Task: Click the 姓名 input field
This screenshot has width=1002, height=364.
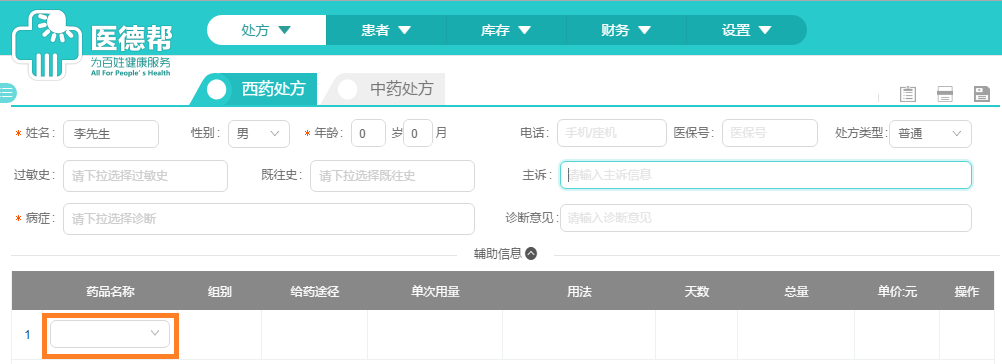Action: click(x=111, y=133)
